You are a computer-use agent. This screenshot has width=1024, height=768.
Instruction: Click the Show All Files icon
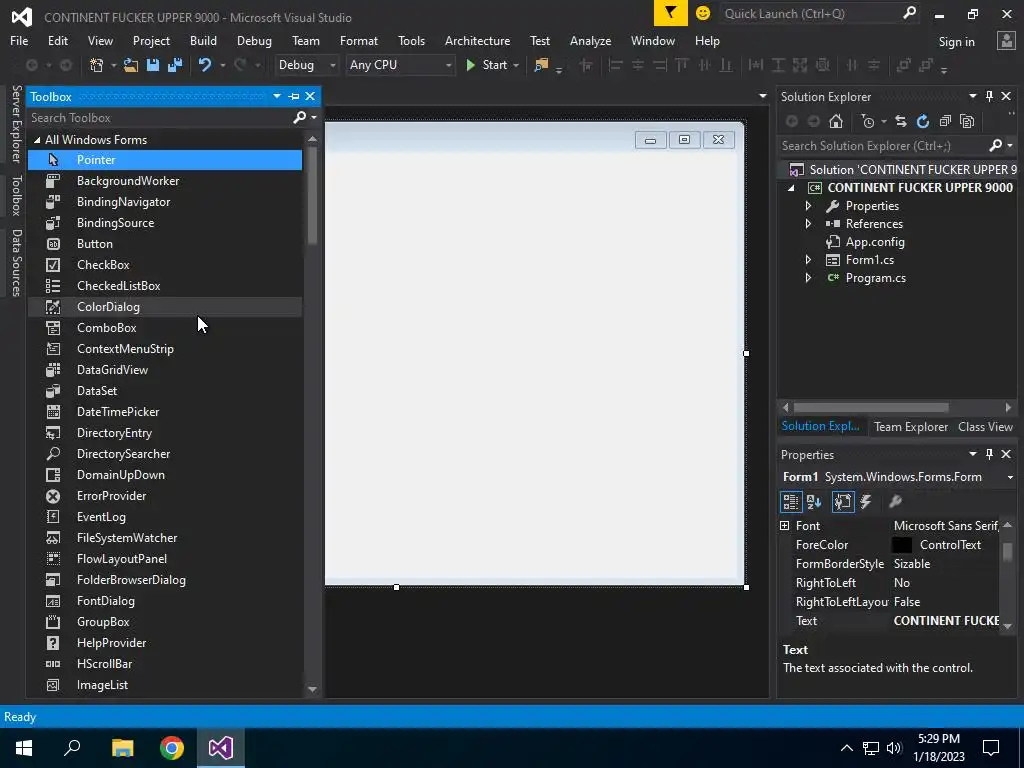(967, 121)
